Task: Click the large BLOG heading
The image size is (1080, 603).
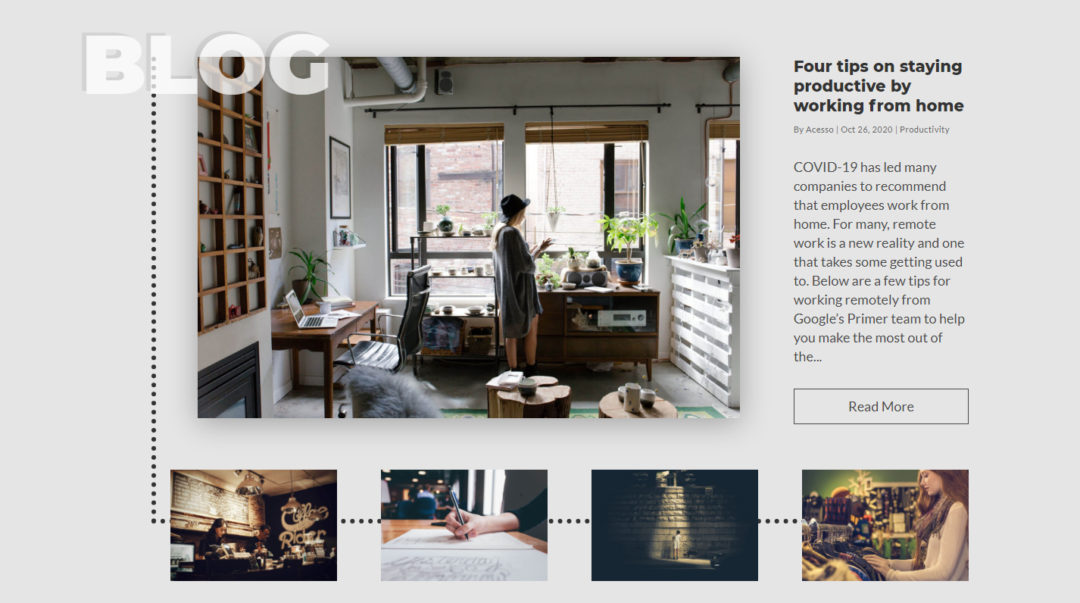Action: (x=206, y=64)
